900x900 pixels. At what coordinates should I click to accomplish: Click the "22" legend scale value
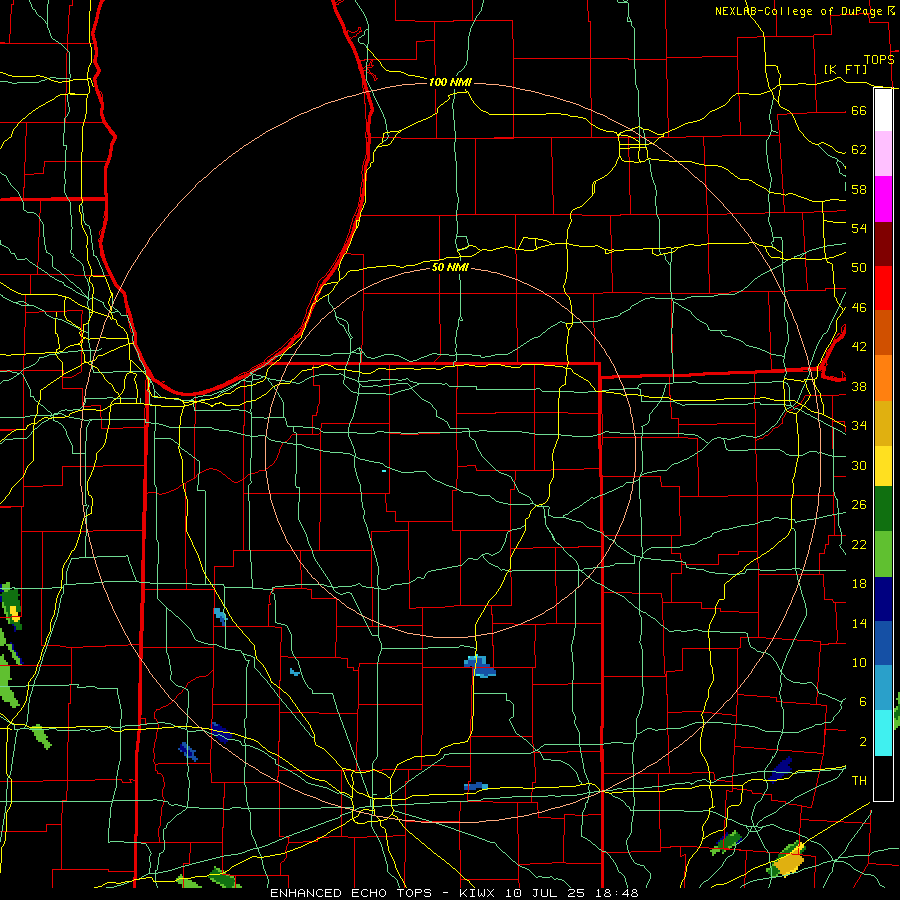pos(859,544)
